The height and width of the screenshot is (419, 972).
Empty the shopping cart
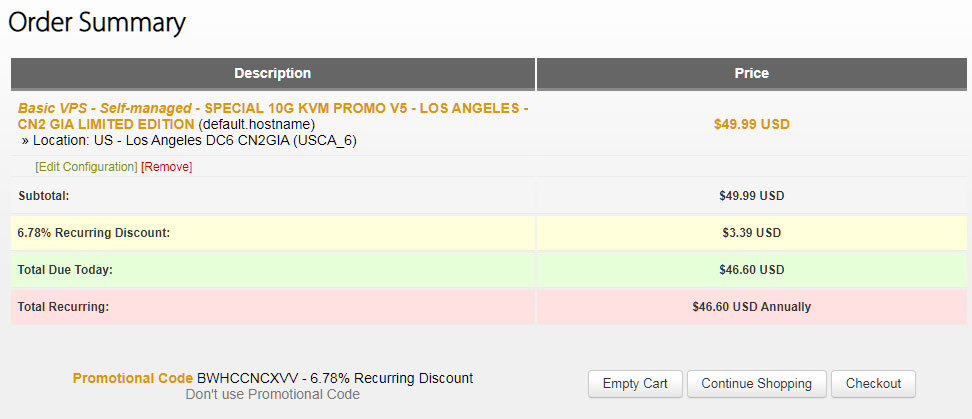pyautogui.click(x=635, y=384)
